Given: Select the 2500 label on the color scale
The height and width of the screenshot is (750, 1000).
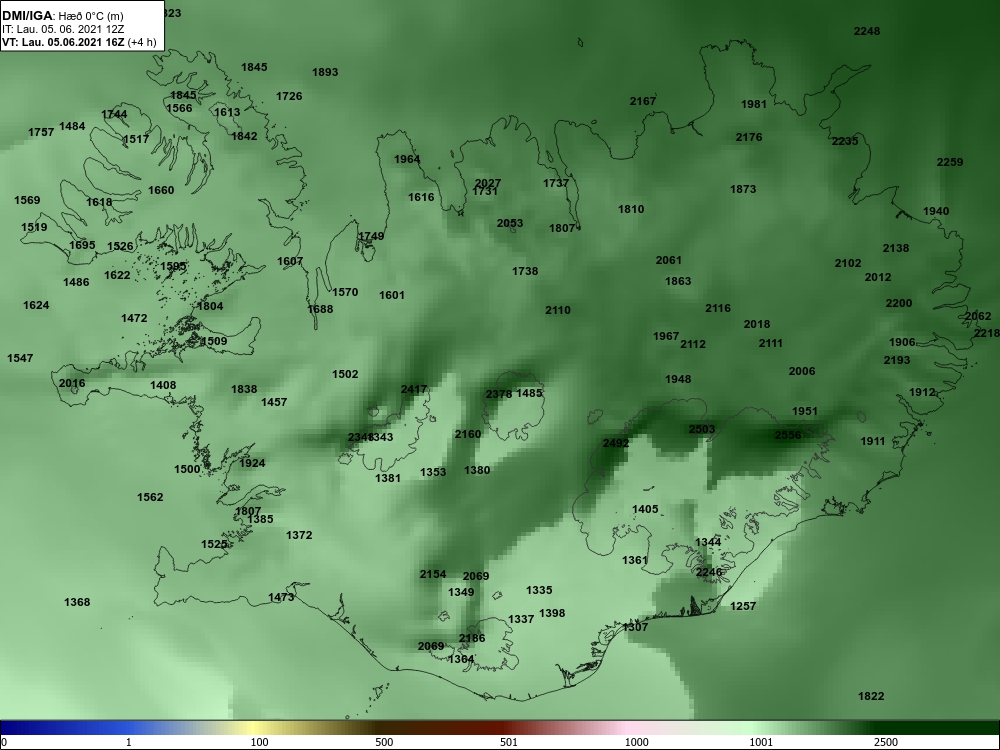Looking at the screenshot, I should point(886,742).
